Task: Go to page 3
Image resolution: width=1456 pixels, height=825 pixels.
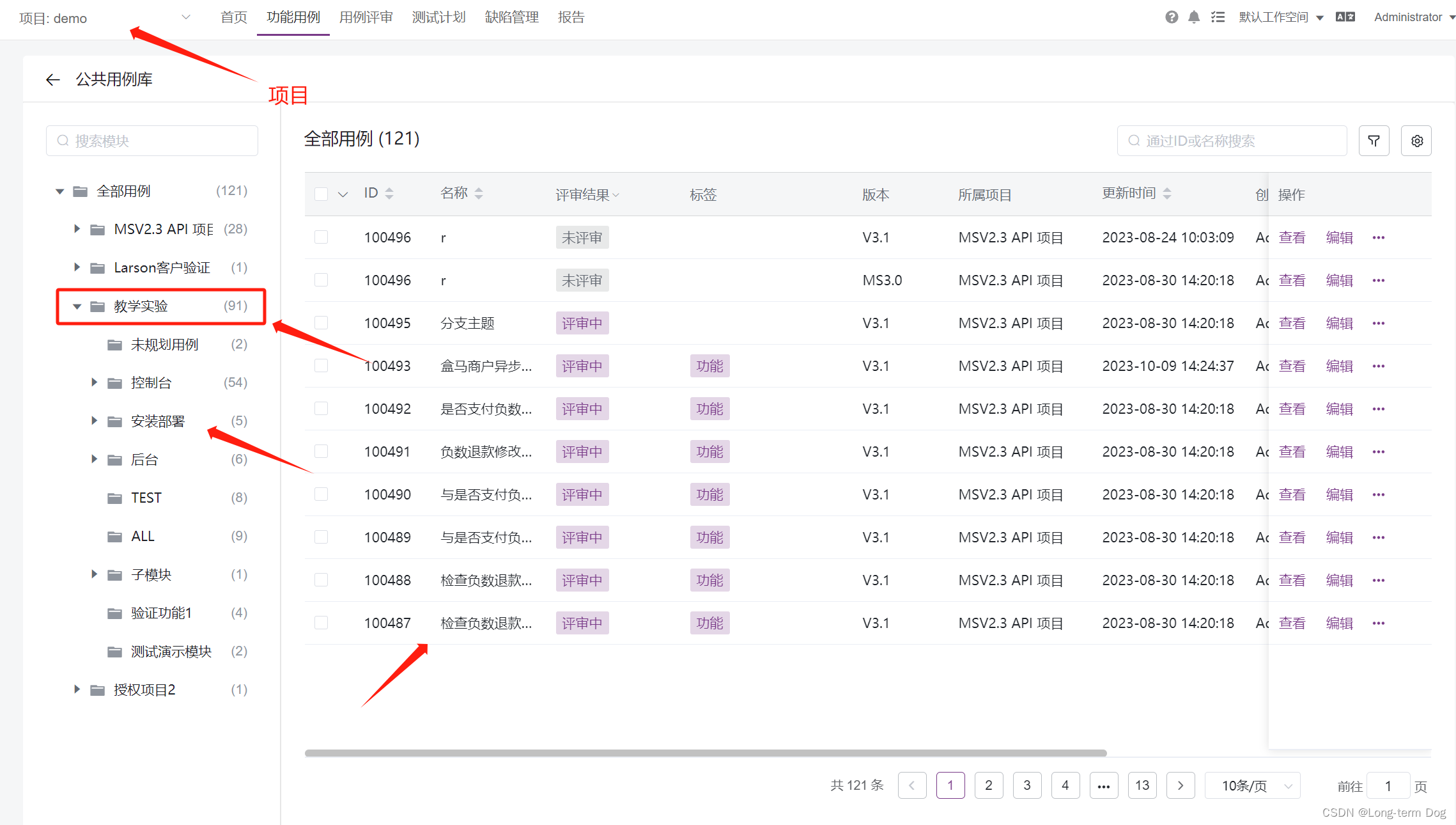Action: [x=1026, y=785]
